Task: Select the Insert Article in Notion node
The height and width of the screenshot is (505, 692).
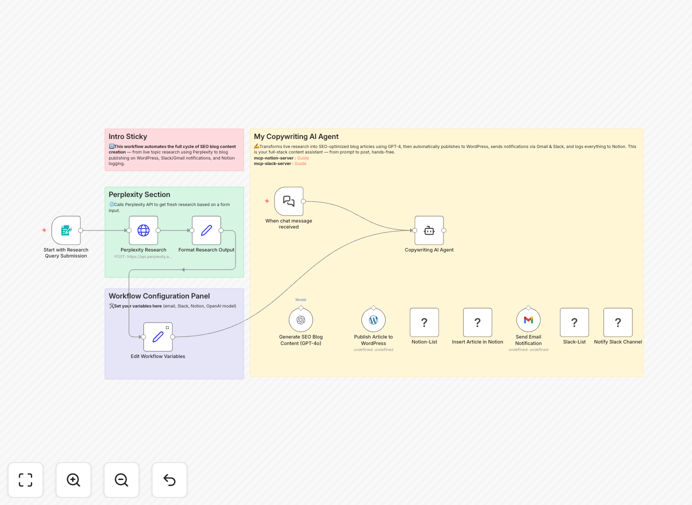Action: (x=478, y=322)
